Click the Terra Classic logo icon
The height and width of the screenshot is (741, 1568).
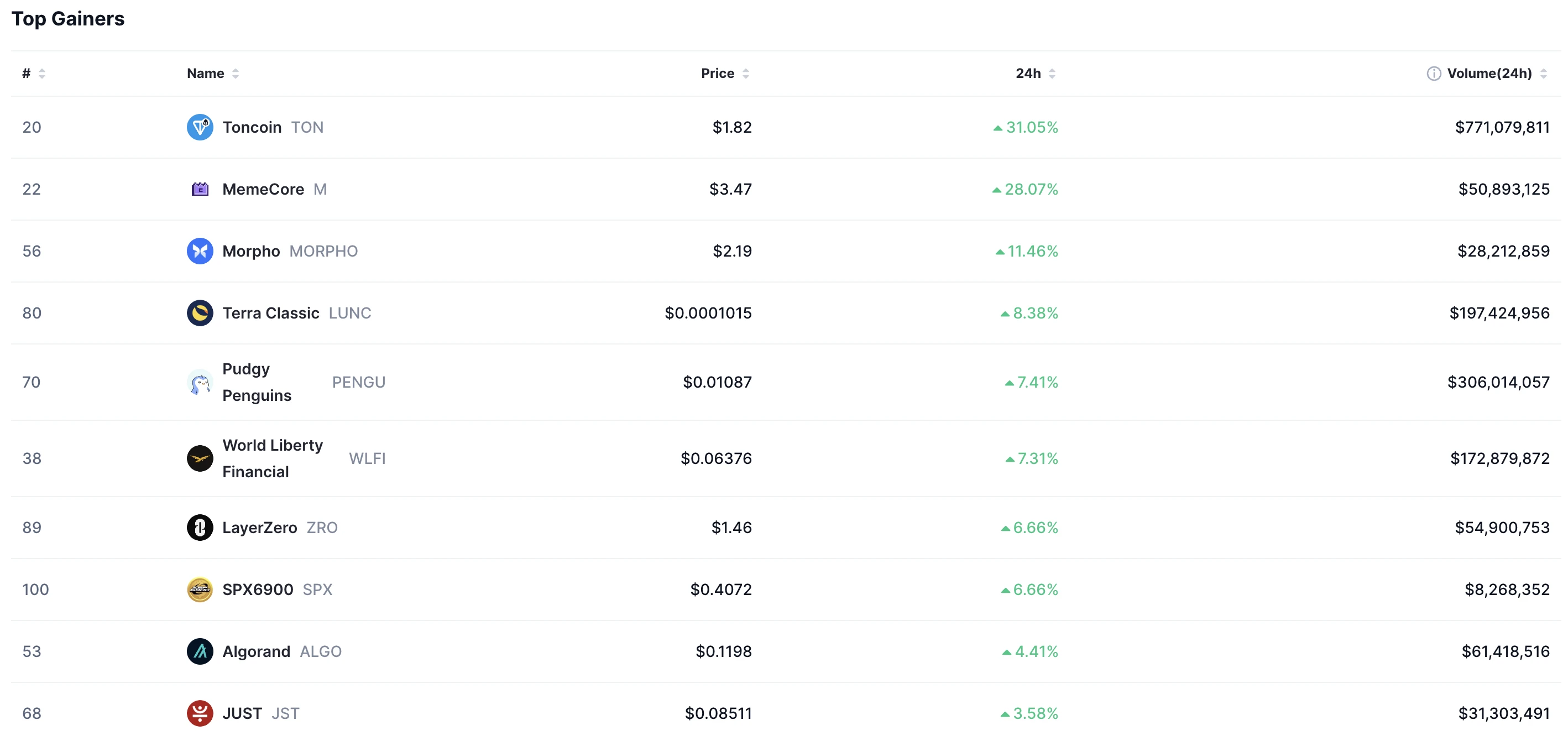pyautogui.click(x=200, y=313)
